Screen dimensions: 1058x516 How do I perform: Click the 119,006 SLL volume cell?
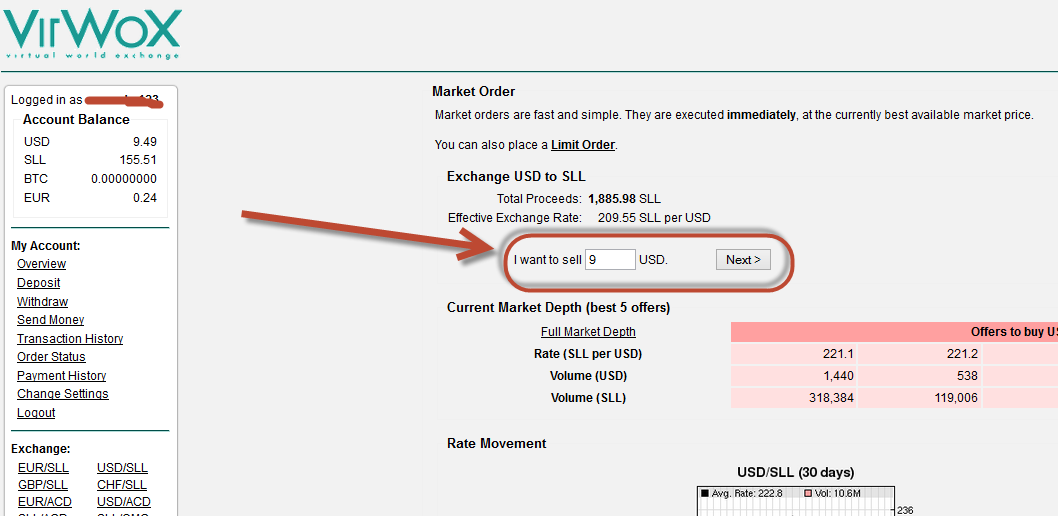pyautogui.click(x=920, y=398)
